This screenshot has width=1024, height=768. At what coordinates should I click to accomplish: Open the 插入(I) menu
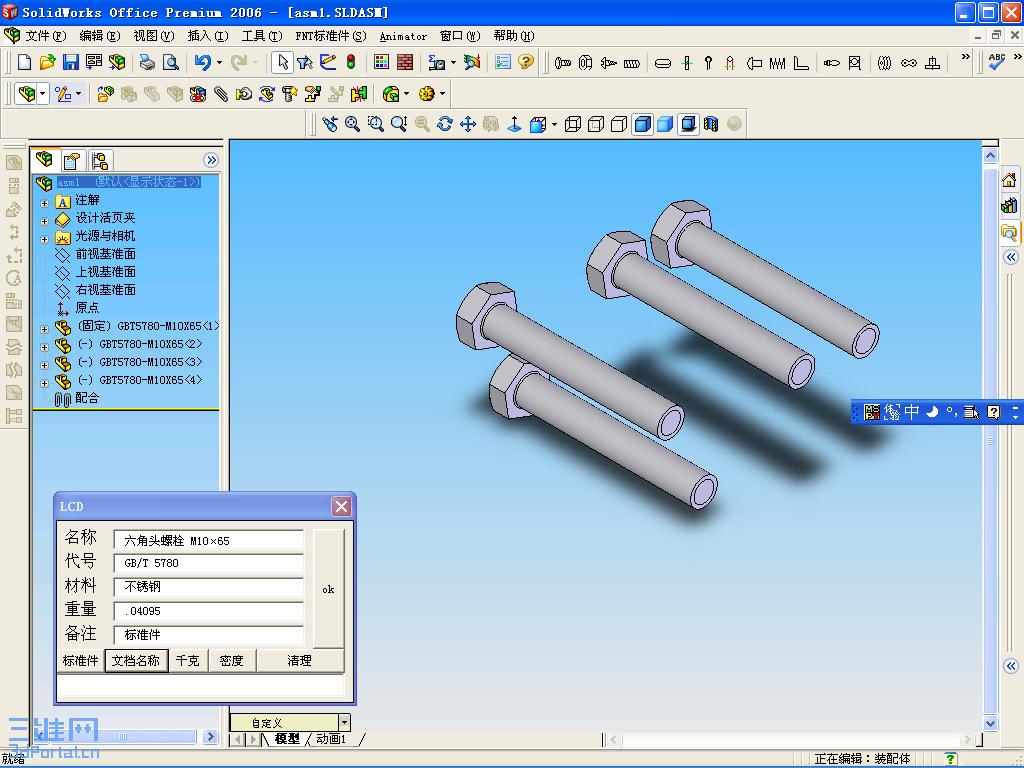[x=208, y=36]
